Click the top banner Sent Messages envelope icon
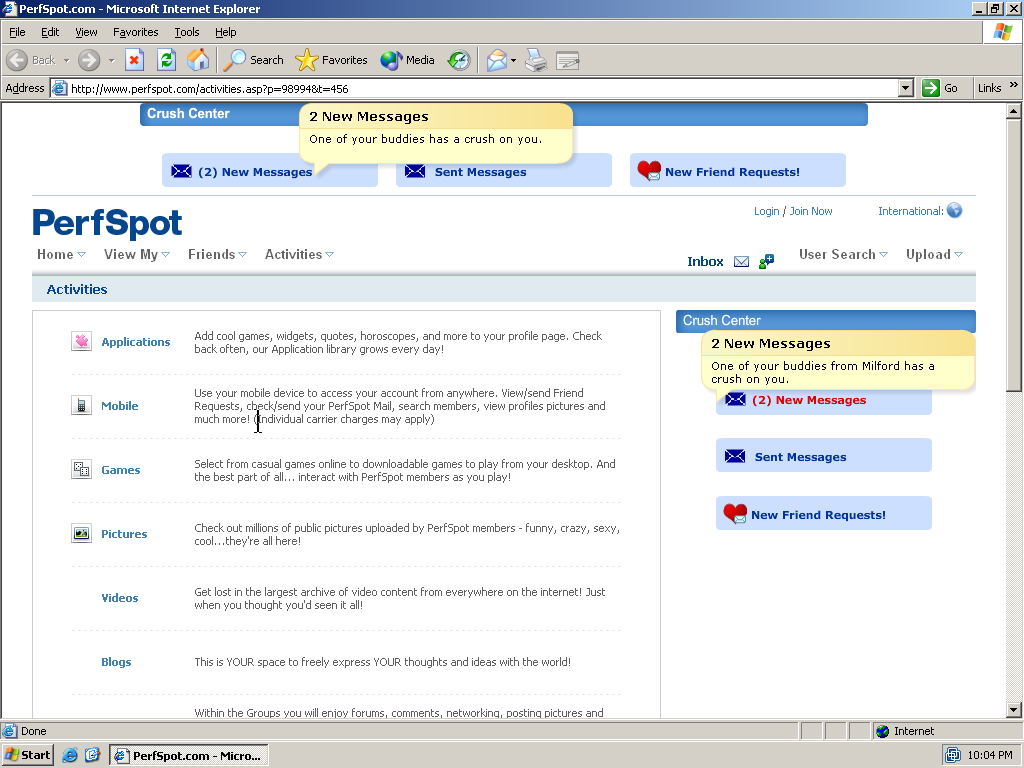 (x=415, y=171)
